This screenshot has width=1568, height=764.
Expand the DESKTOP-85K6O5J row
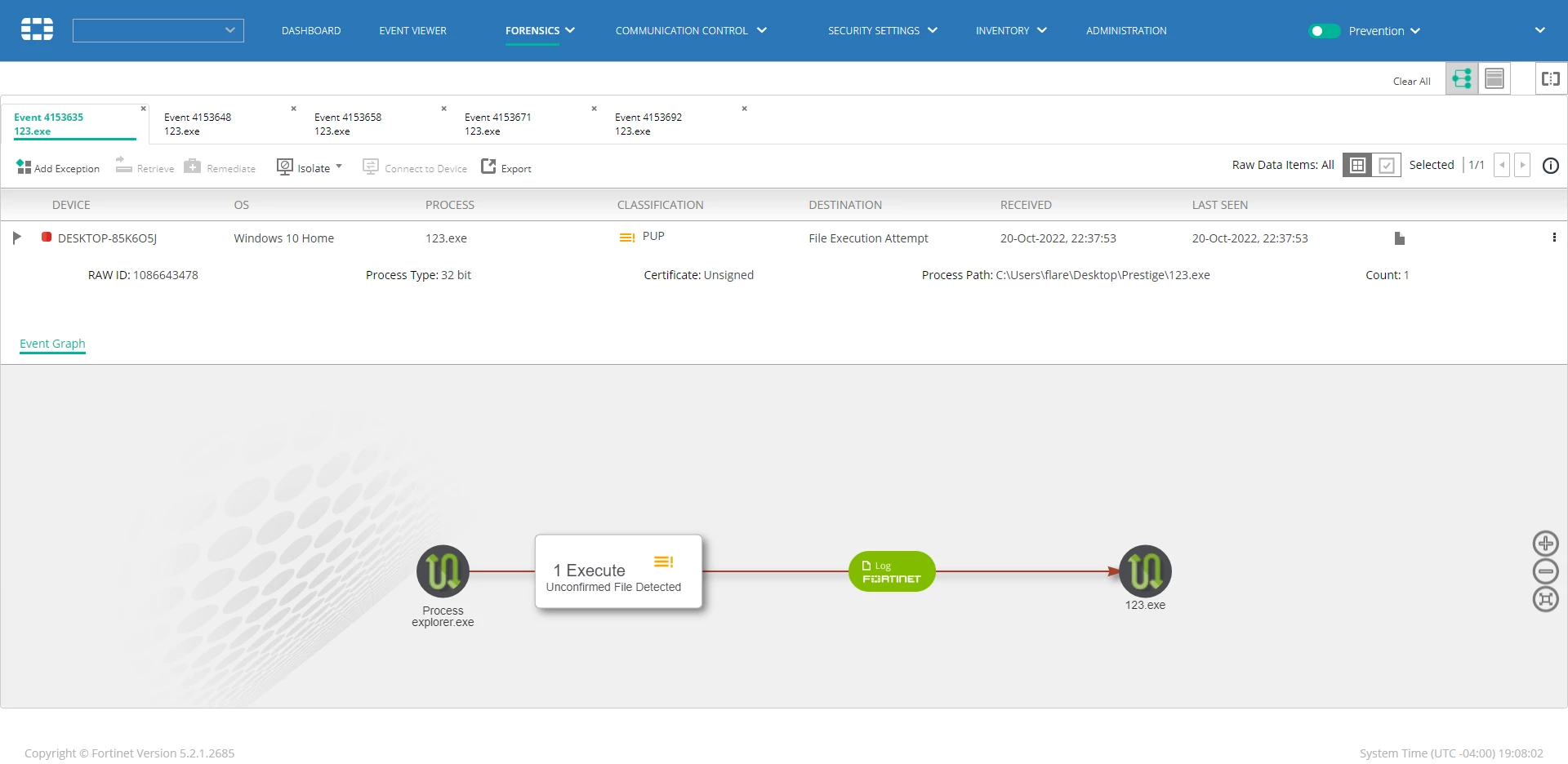point(16,238)
